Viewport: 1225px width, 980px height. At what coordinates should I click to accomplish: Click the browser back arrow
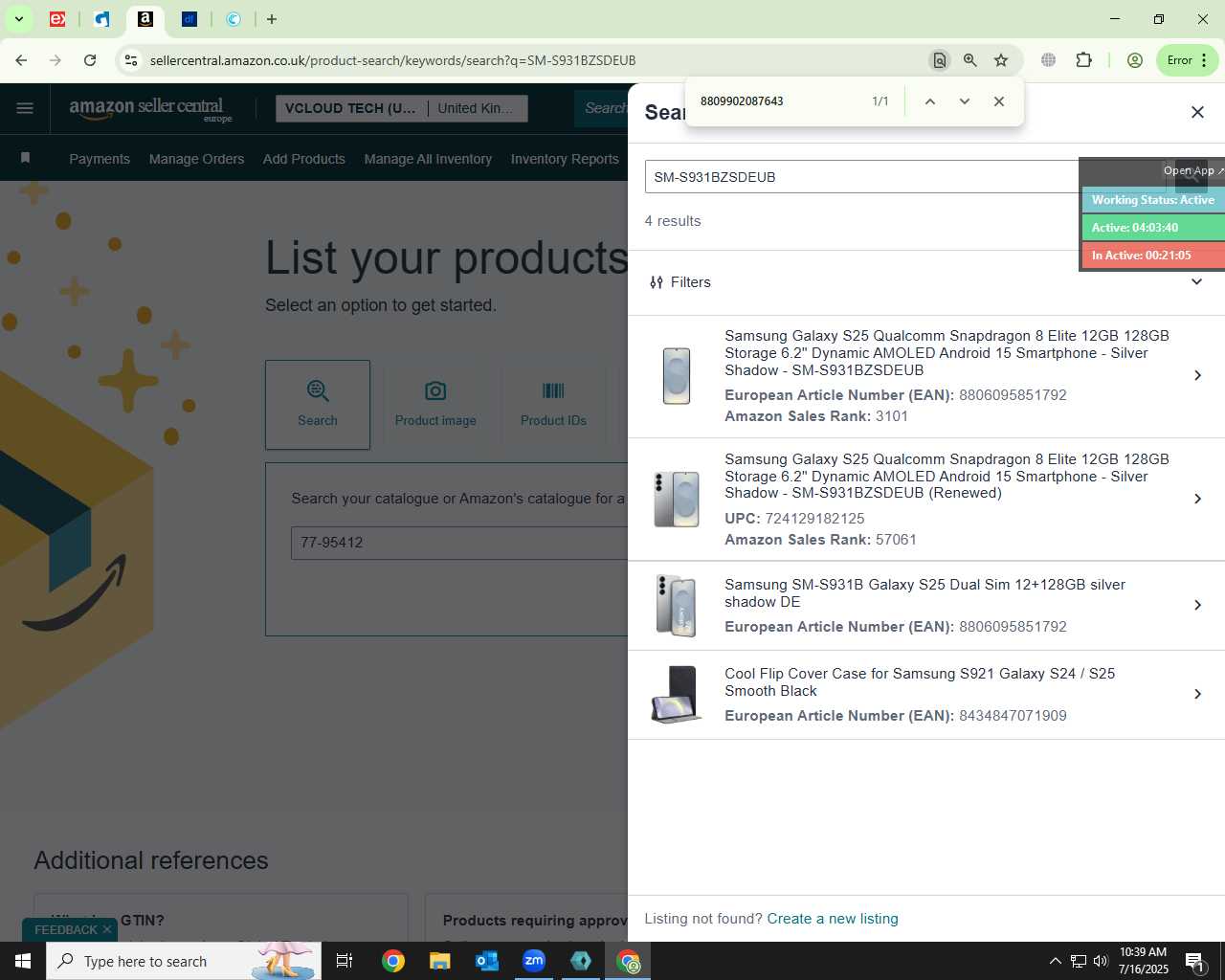[x=21, y=60]
